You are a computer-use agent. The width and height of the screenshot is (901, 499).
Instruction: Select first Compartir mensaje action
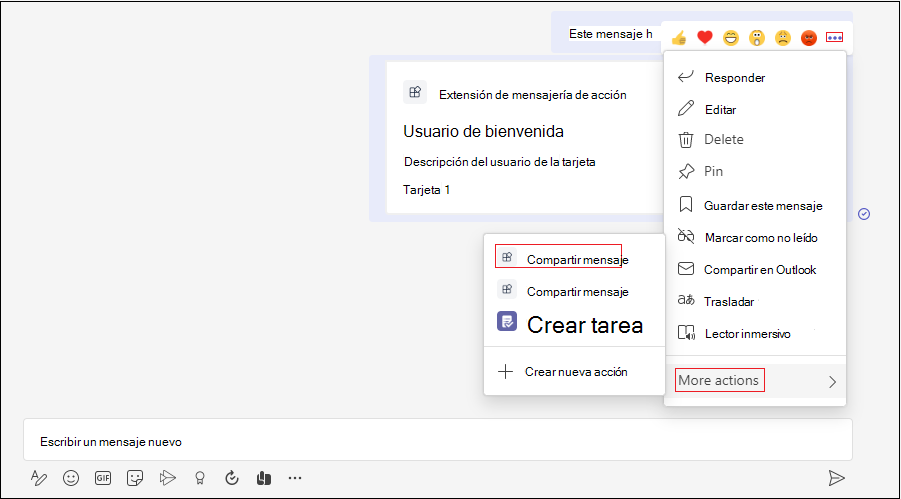574,259
